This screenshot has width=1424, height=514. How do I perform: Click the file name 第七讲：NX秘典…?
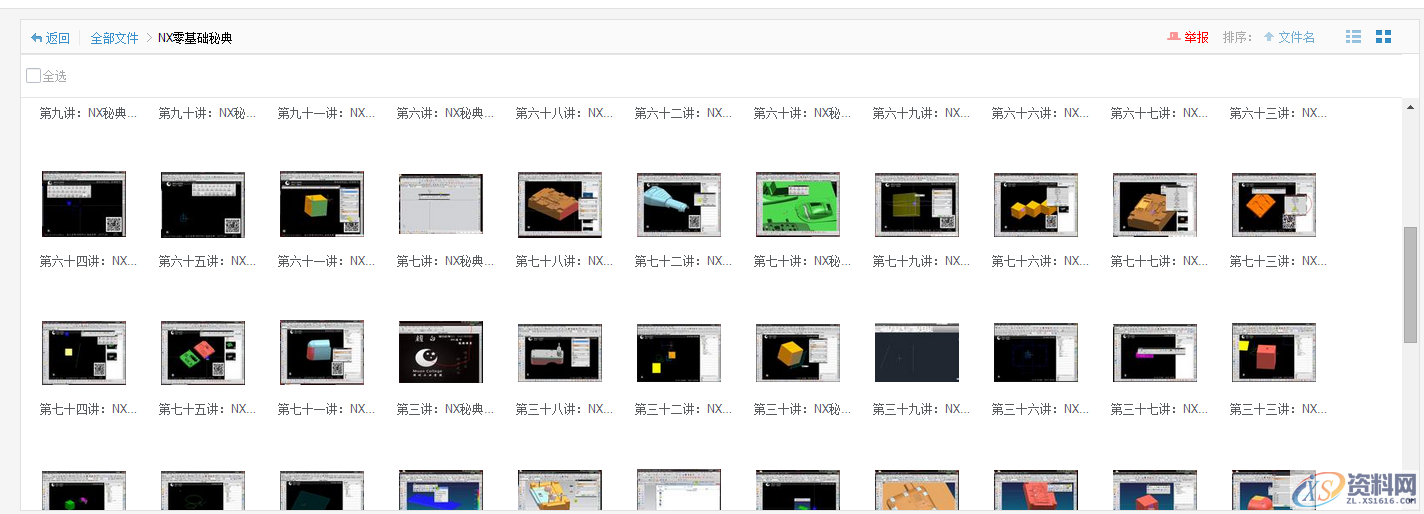click(446, 261)
